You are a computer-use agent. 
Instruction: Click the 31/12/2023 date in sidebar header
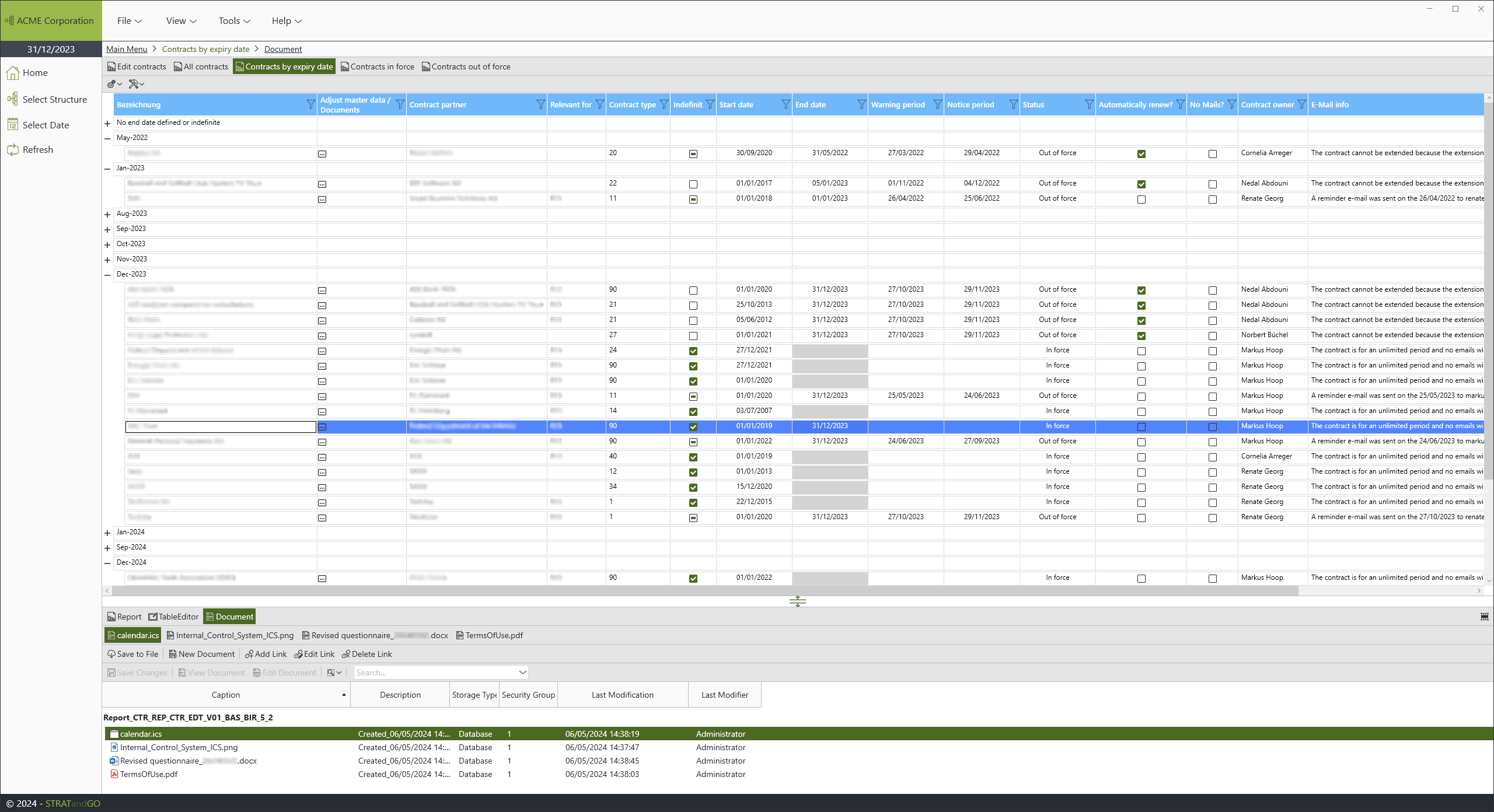(x=51, y=49)
